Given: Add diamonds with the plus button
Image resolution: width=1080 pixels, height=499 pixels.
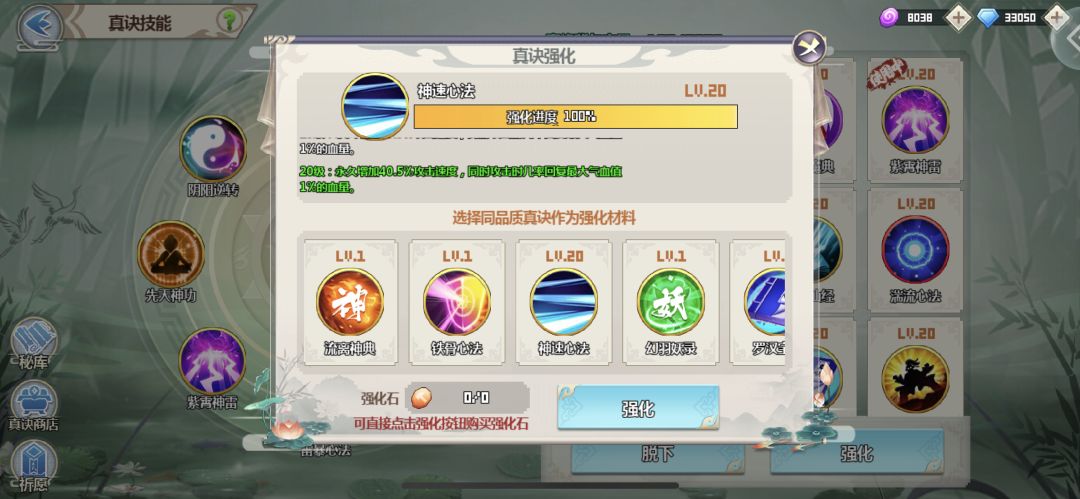Looking at the screenshot, I should [x=1059, y=17].
